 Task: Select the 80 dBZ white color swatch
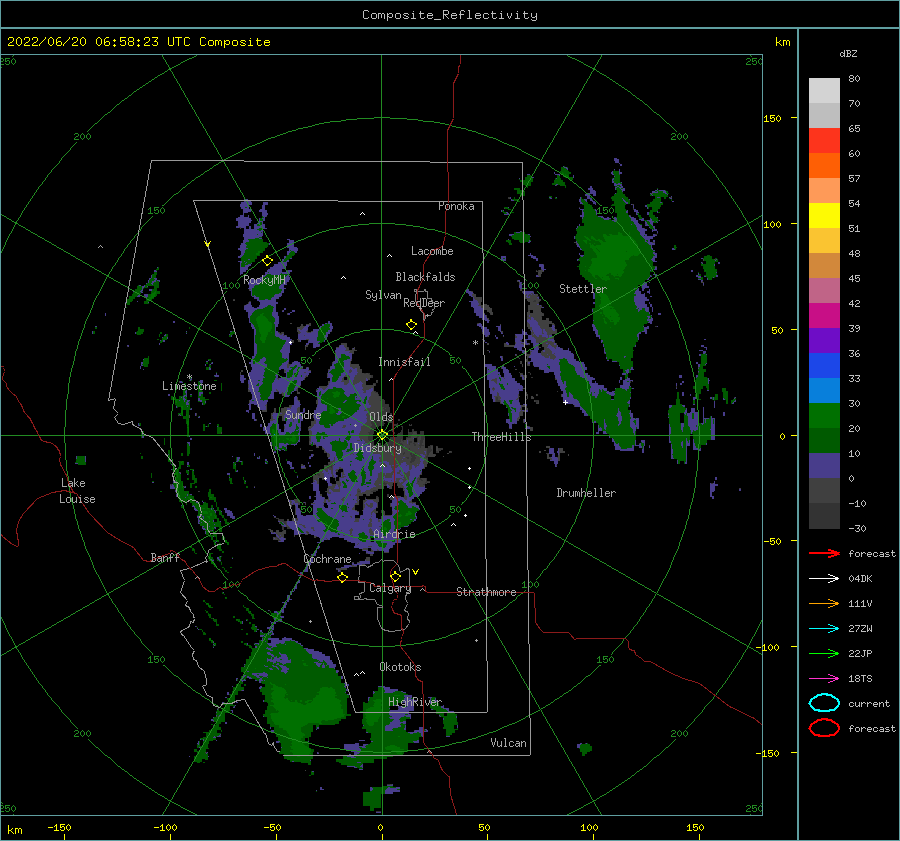824,90
